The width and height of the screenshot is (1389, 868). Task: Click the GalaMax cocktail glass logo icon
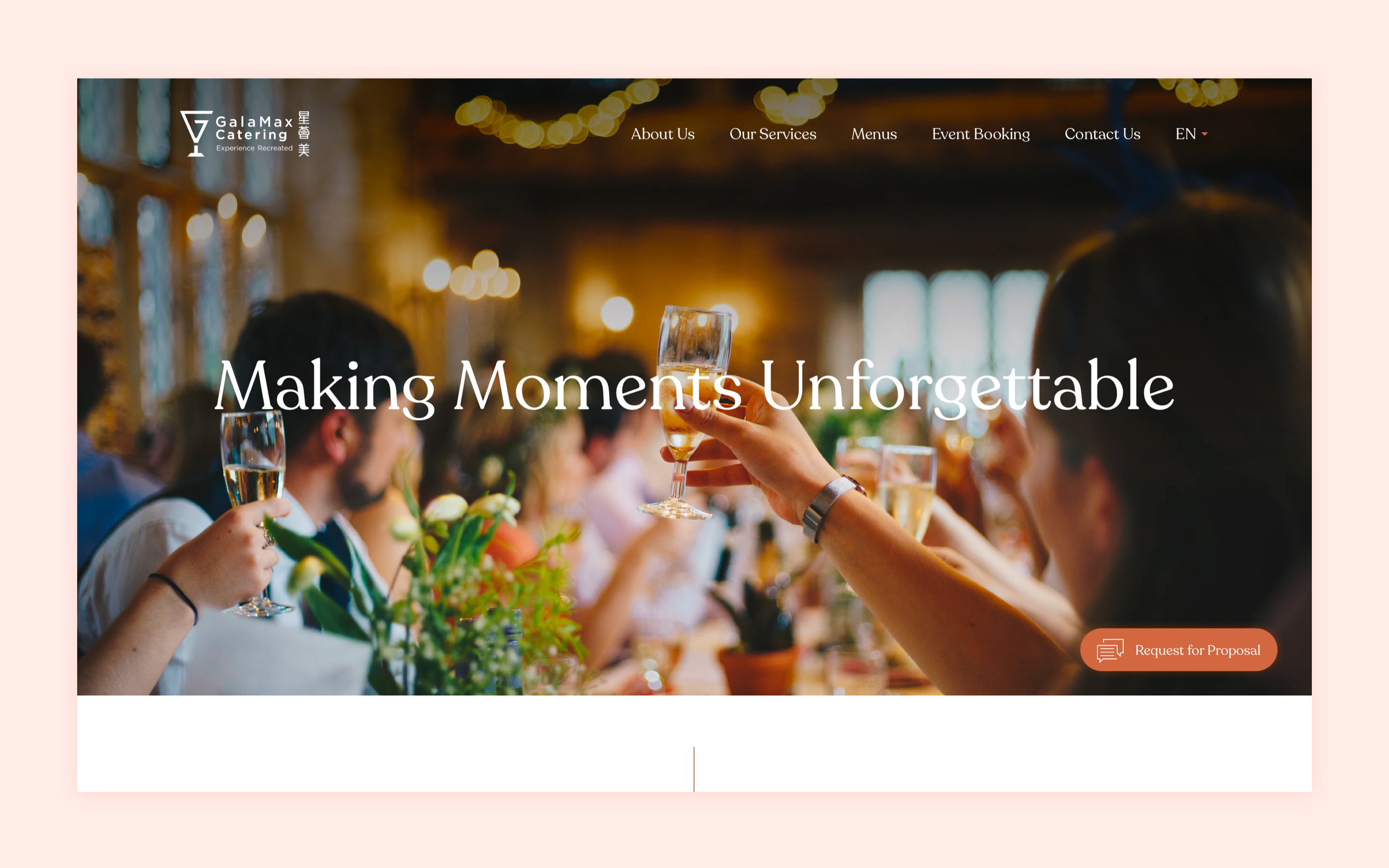point(196,133)
